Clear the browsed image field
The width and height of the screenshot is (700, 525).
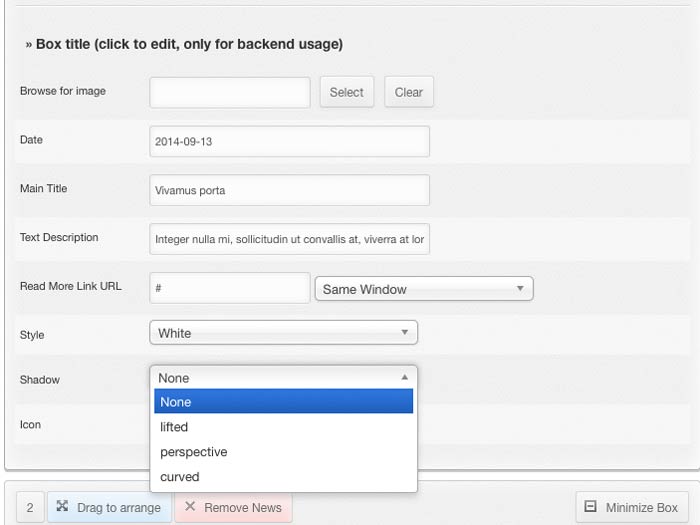(408, 92)
